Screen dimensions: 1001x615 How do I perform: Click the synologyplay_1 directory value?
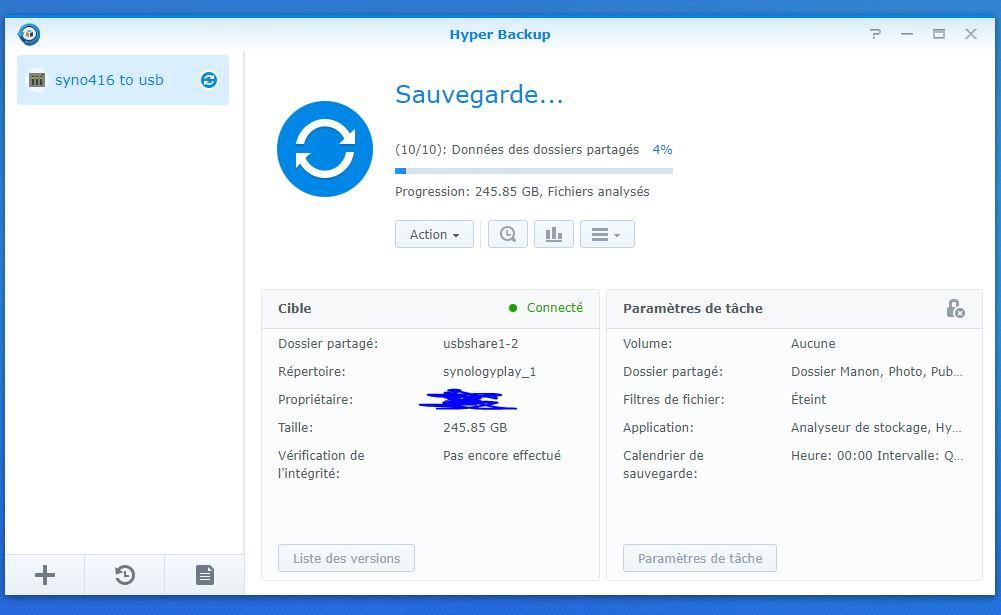click(x=490, y=372)
